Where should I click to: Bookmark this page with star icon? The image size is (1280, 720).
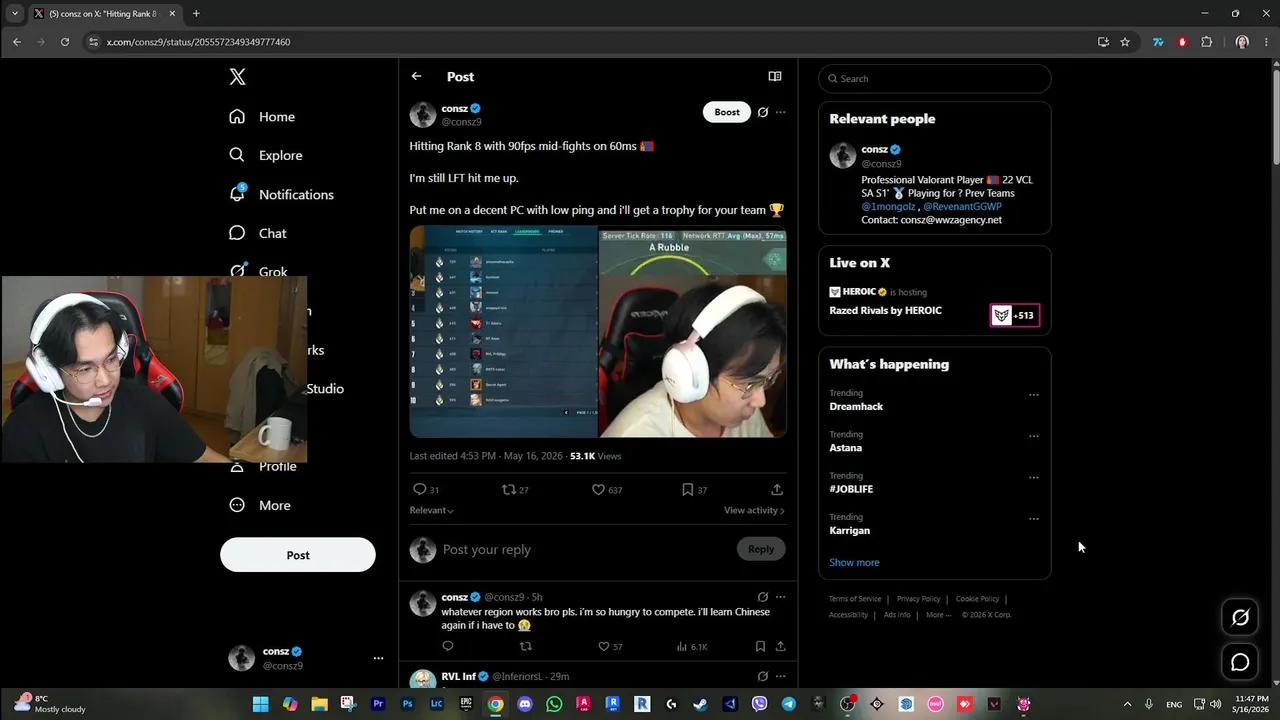tap(1125, 42)
